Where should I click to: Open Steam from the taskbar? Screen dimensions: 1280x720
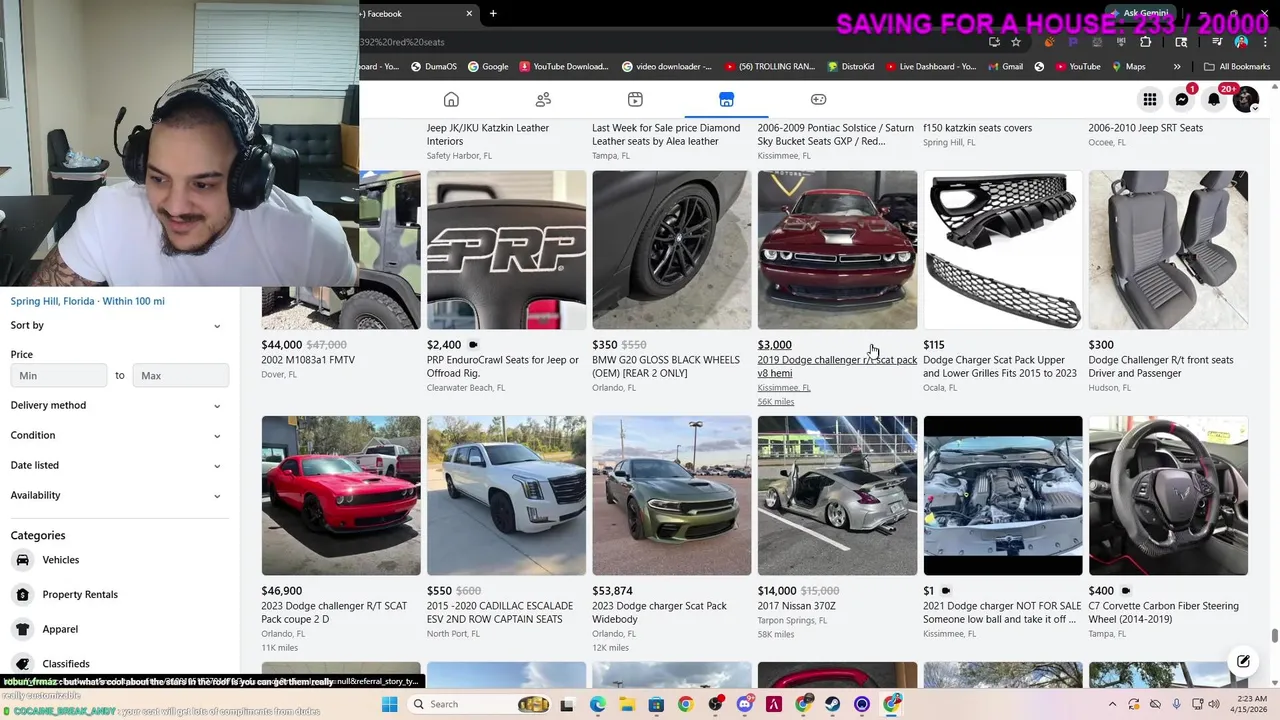tap(833, 704)
